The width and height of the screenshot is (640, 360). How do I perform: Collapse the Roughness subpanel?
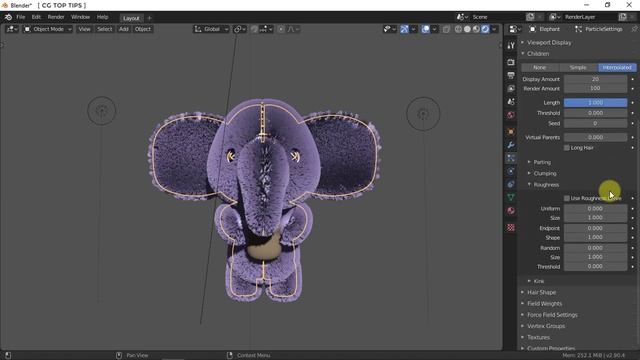coord(546,185)
